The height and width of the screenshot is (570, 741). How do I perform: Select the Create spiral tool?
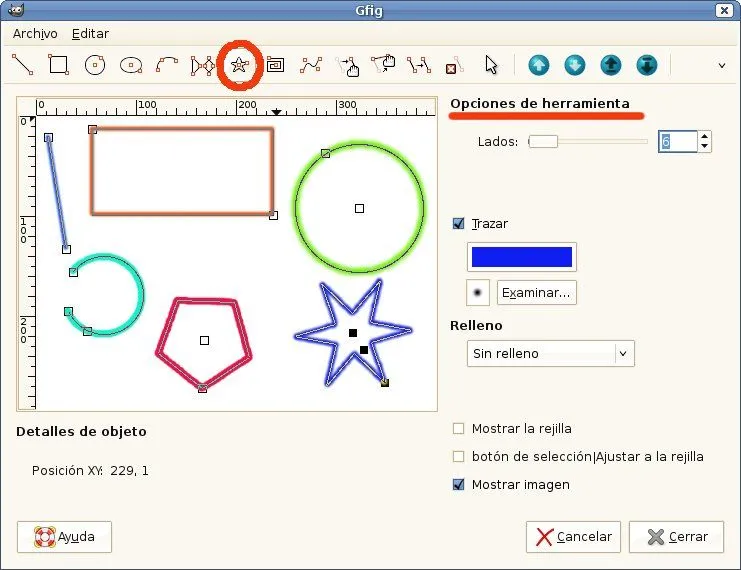(x=275, y=65)
